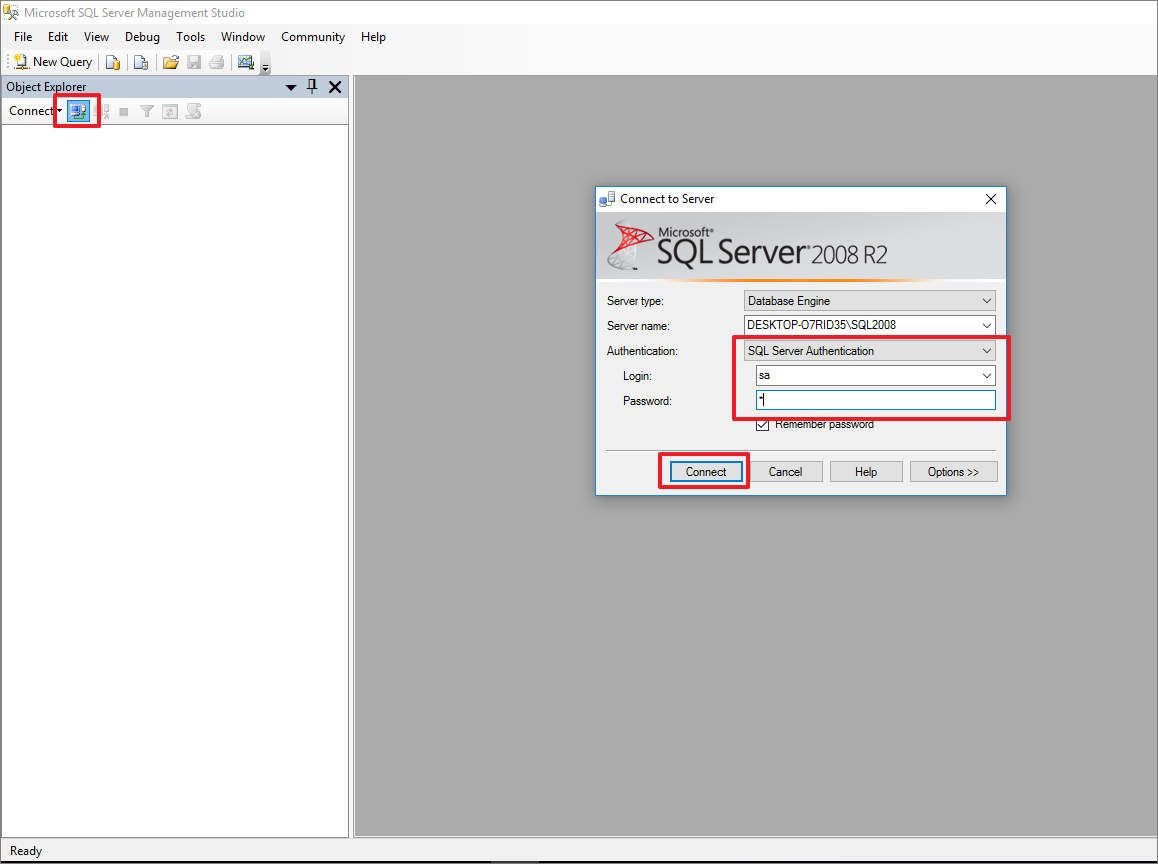
Task: Open the Tools menu
Action: tap(191, 37)
